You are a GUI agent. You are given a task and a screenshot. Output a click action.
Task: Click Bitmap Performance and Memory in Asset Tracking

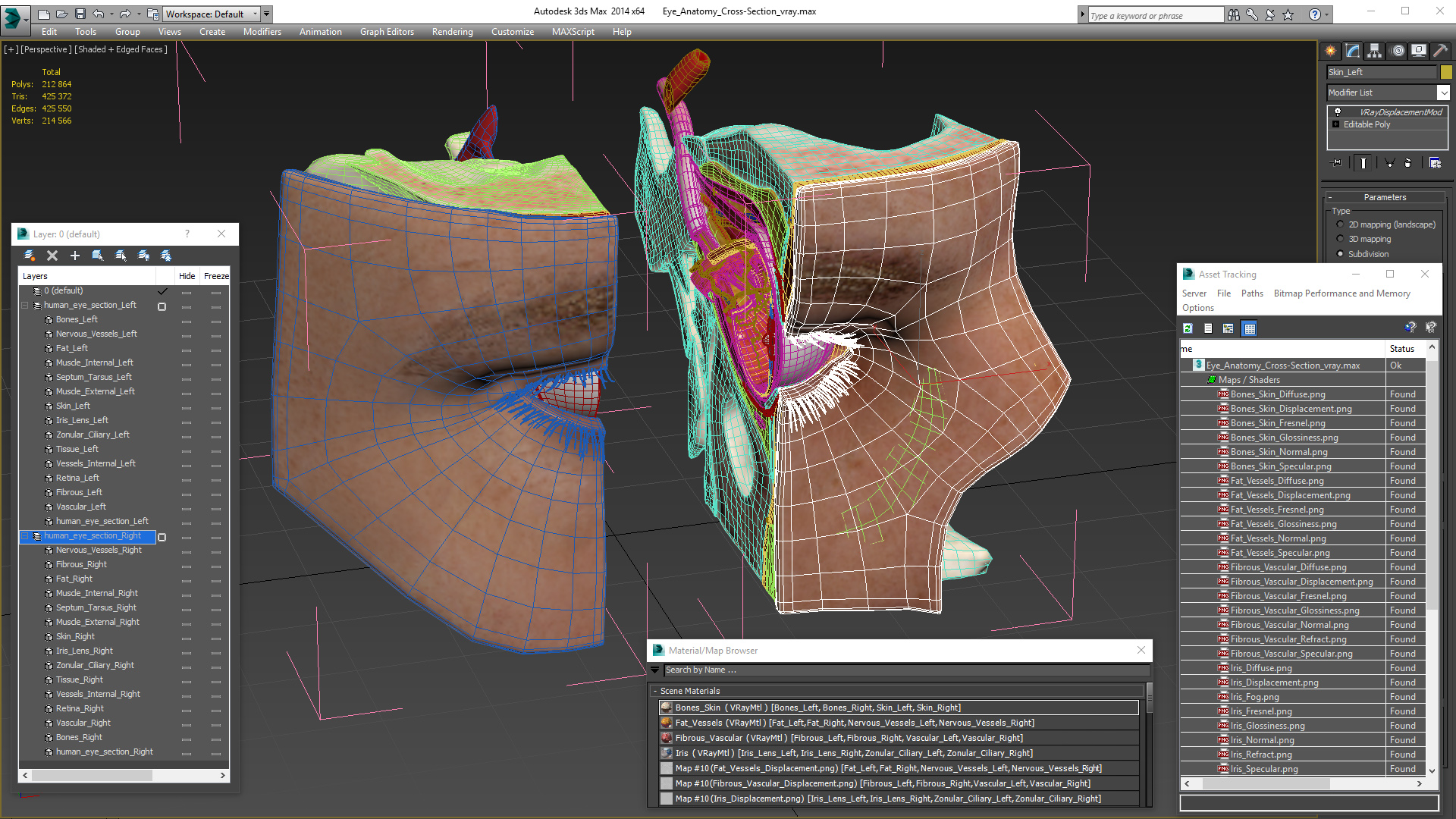[1341, 293]
